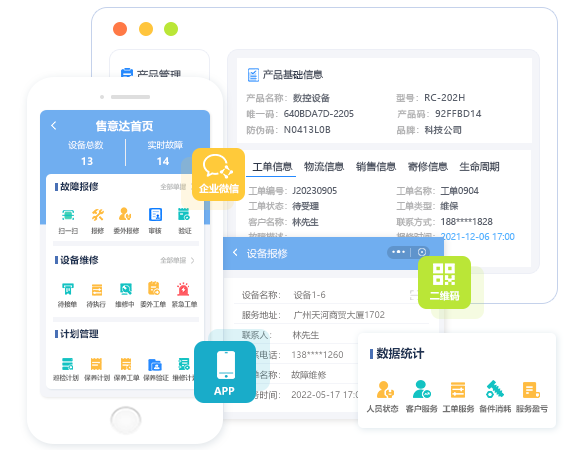This screenshot has width=585, height=450.
Task: Open the 巡检计划 icon
Action: pos(67,364)
